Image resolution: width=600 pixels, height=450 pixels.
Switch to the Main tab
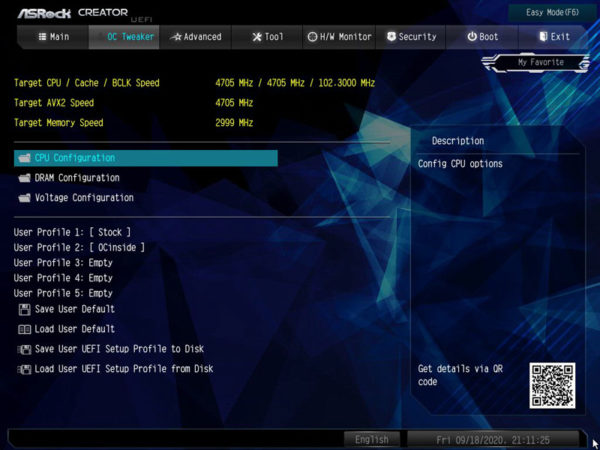point(54,37)
